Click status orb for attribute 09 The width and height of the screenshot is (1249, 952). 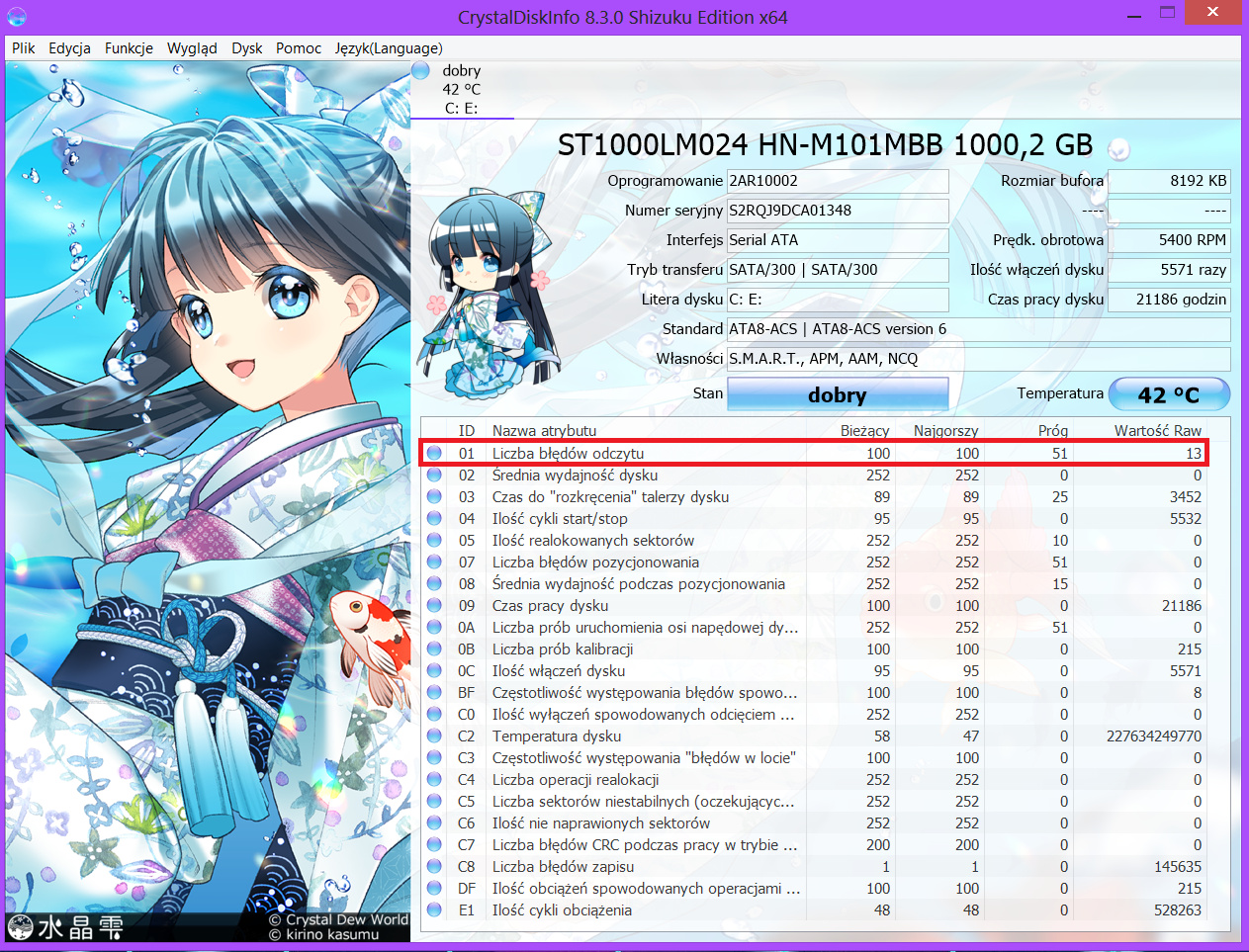click(x=434, y=605)
